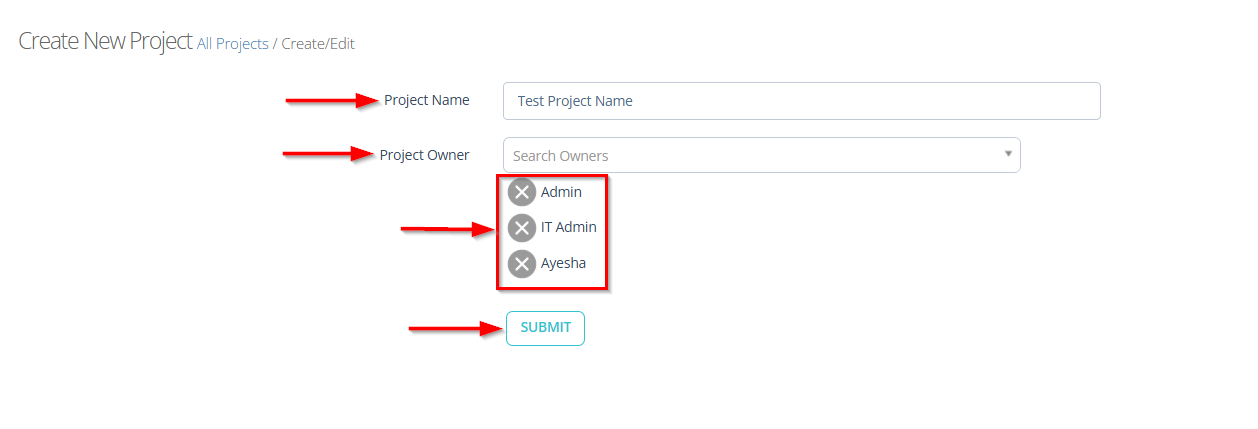Click the Create/Edit breadcrumb text
This screenshot has height=429, width=1258.
pos(318,44)
